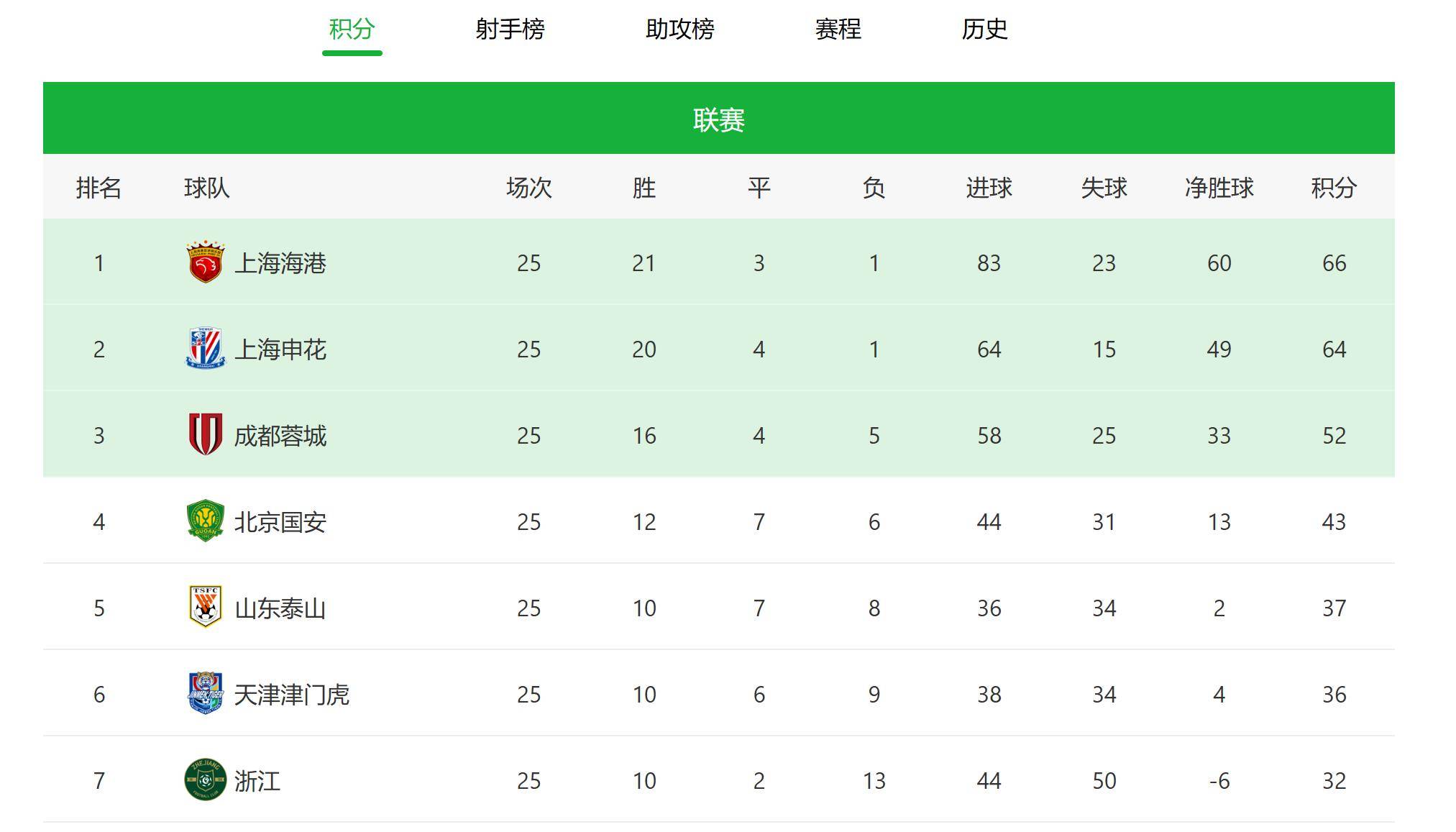Click the Beijing Guoan (北京国安) green logo
Screen dimensions: 1456x832
(x=205, y=521)
